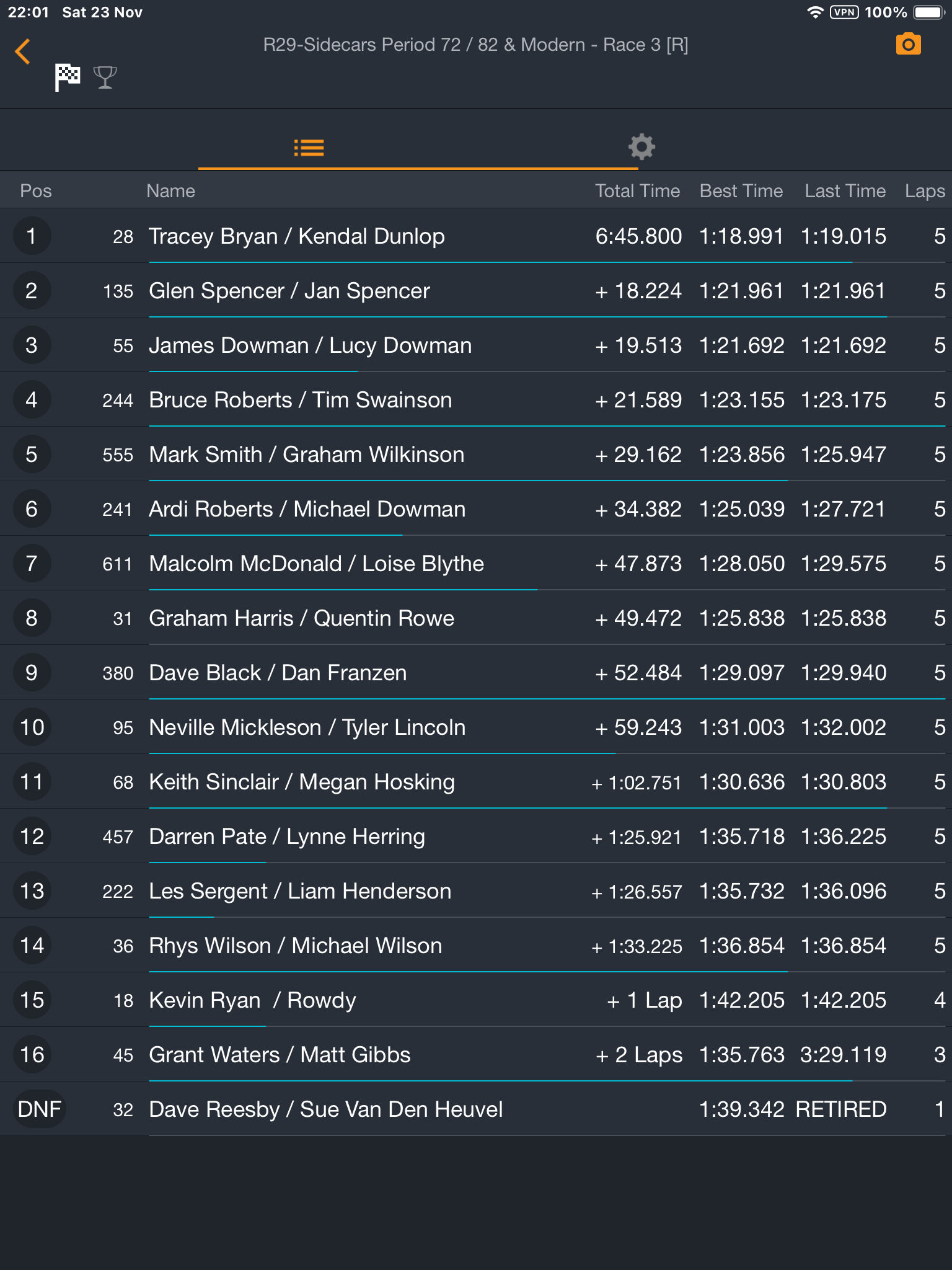This screenshot has width=952, height=1270.
Task: Sort by Total Time column header
Action: coord(637,191)
